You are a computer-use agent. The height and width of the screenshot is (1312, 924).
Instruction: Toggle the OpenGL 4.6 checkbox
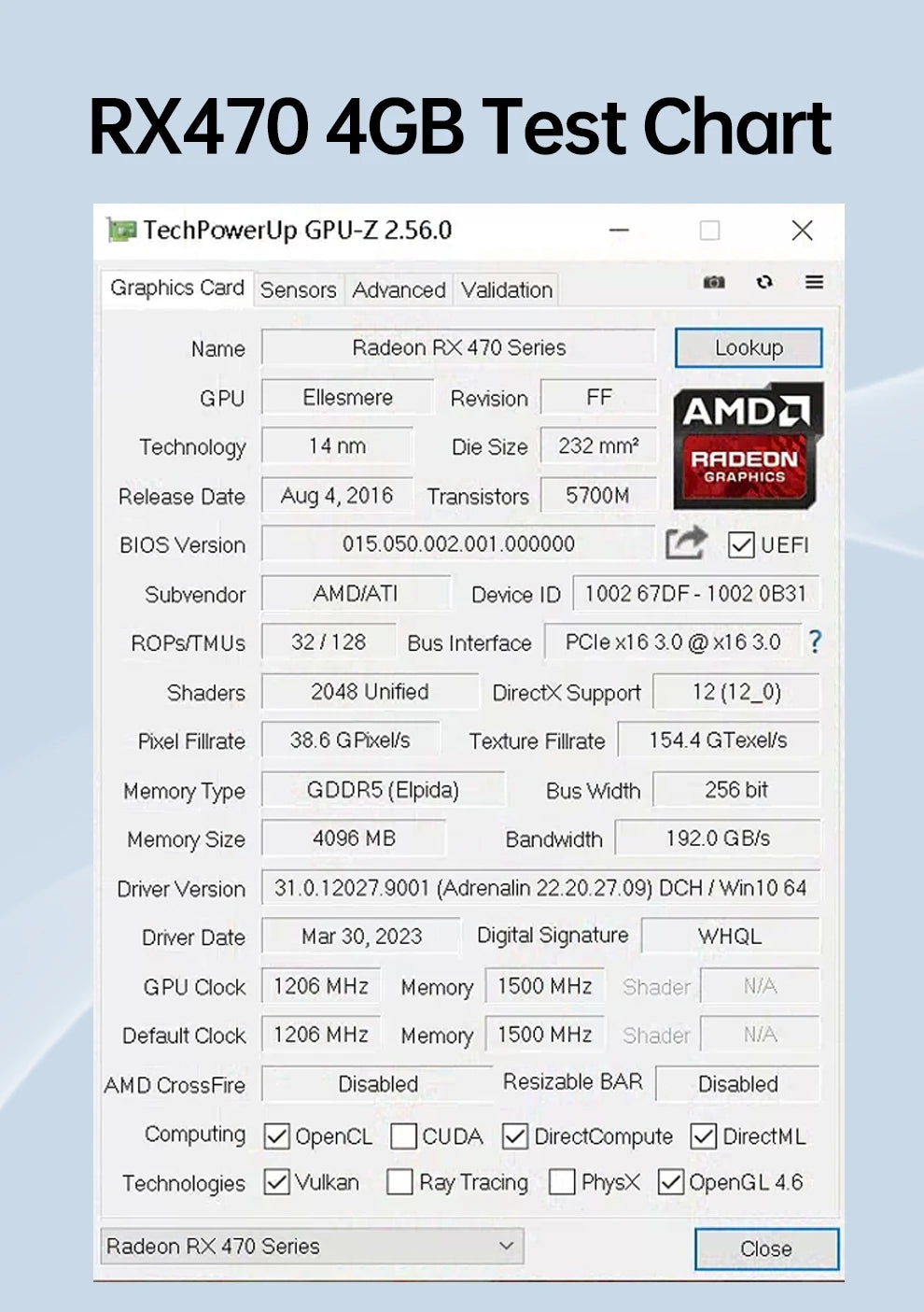pos(671,1182)
